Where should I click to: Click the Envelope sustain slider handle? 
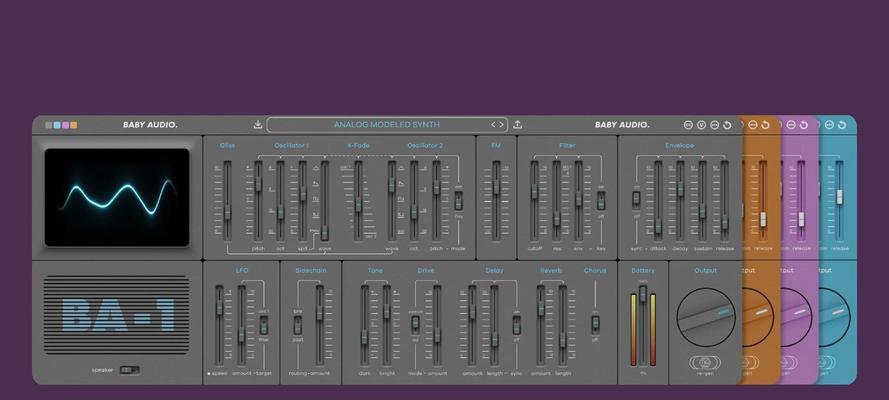702,212
